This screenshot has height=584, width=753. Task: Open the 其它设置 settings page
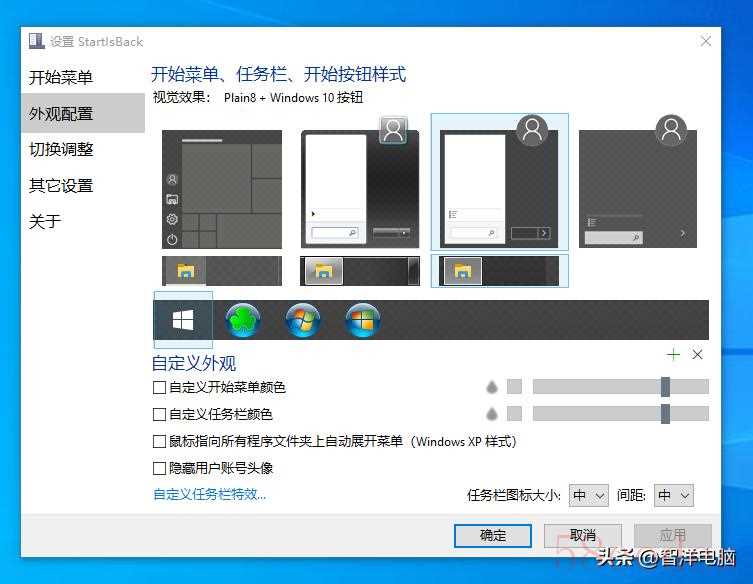pos(83,185)
